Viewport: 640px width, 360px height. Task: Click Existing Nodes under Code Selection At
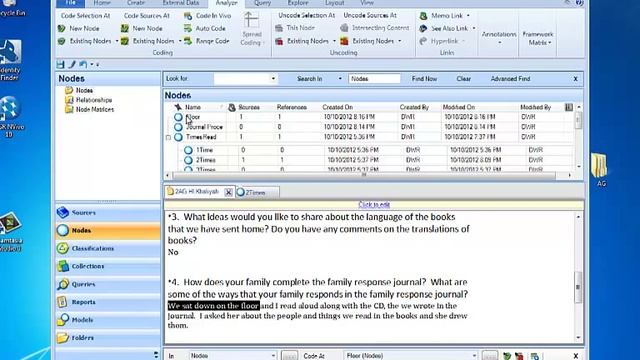pos(85,41)
